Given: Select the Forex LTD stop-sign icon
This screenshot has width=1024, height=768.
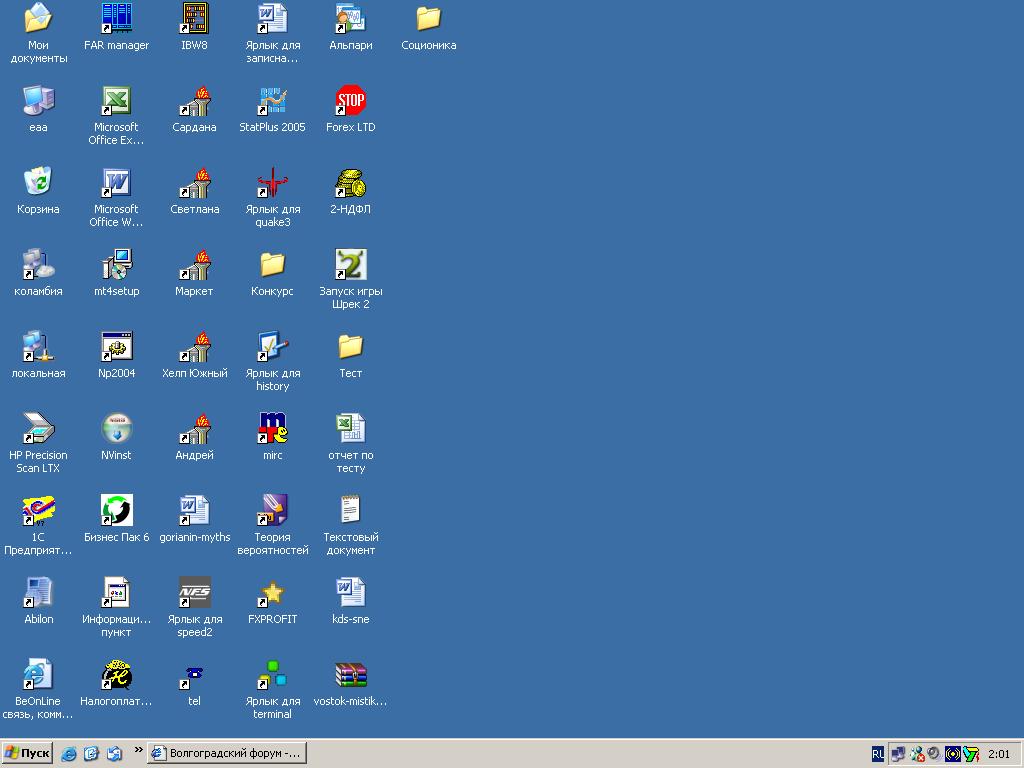Looking at the screenshot, I should coord(350,100).
